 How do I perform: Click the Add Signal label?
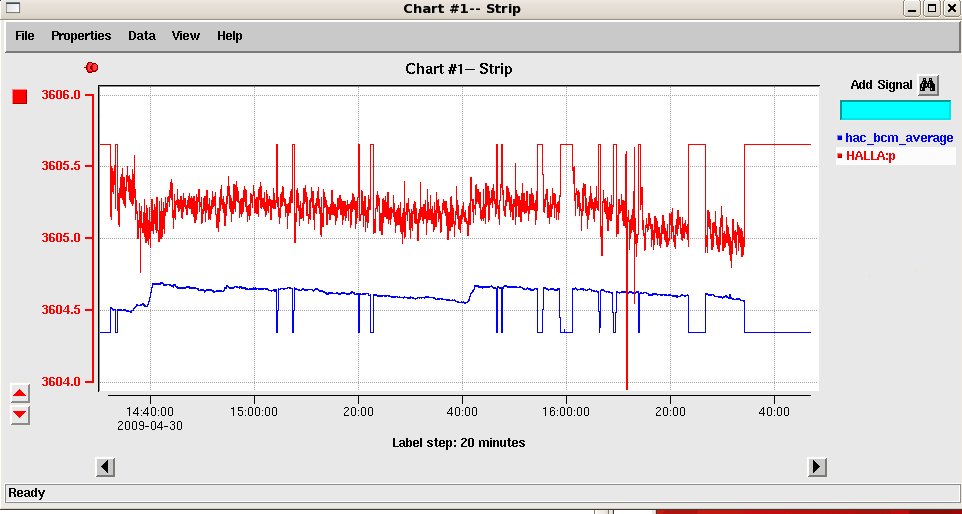[x=881, y=85]
